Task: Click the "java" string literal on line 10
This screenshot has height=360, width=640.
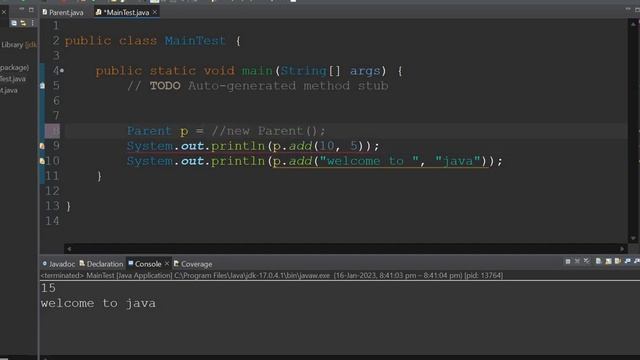Action: [x=458, y=161]
